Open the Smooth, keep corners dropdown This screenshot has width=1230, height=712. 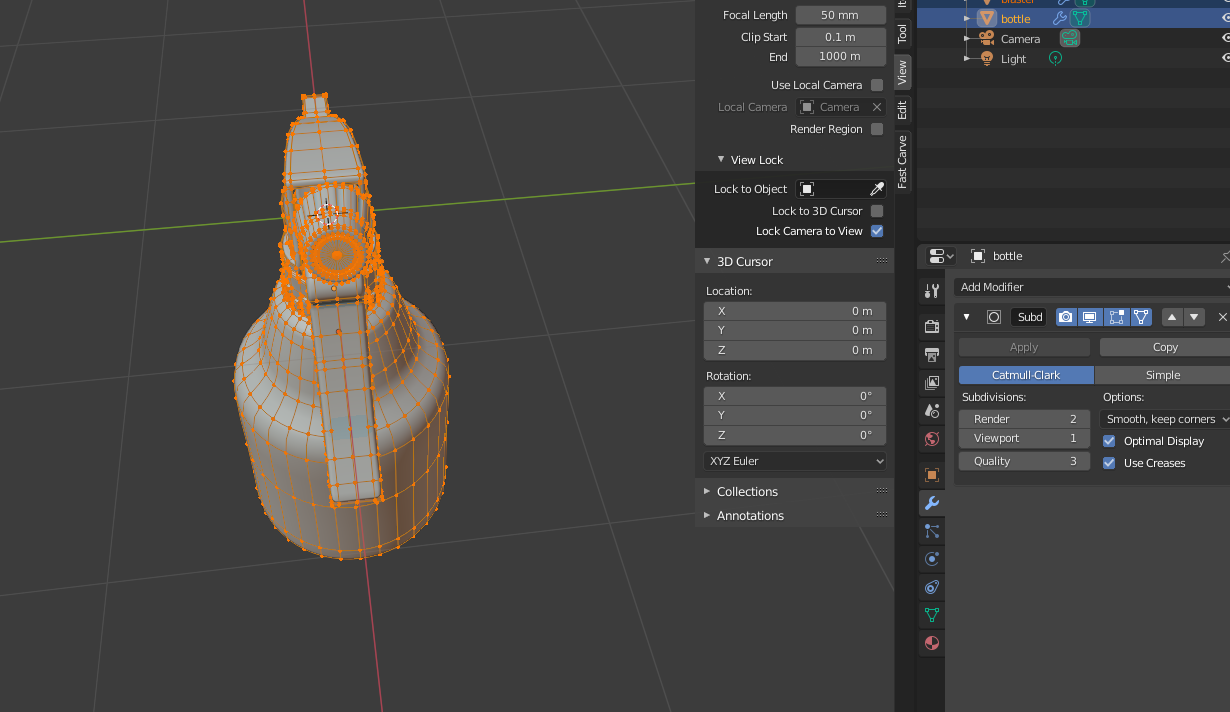[1163, 418]
